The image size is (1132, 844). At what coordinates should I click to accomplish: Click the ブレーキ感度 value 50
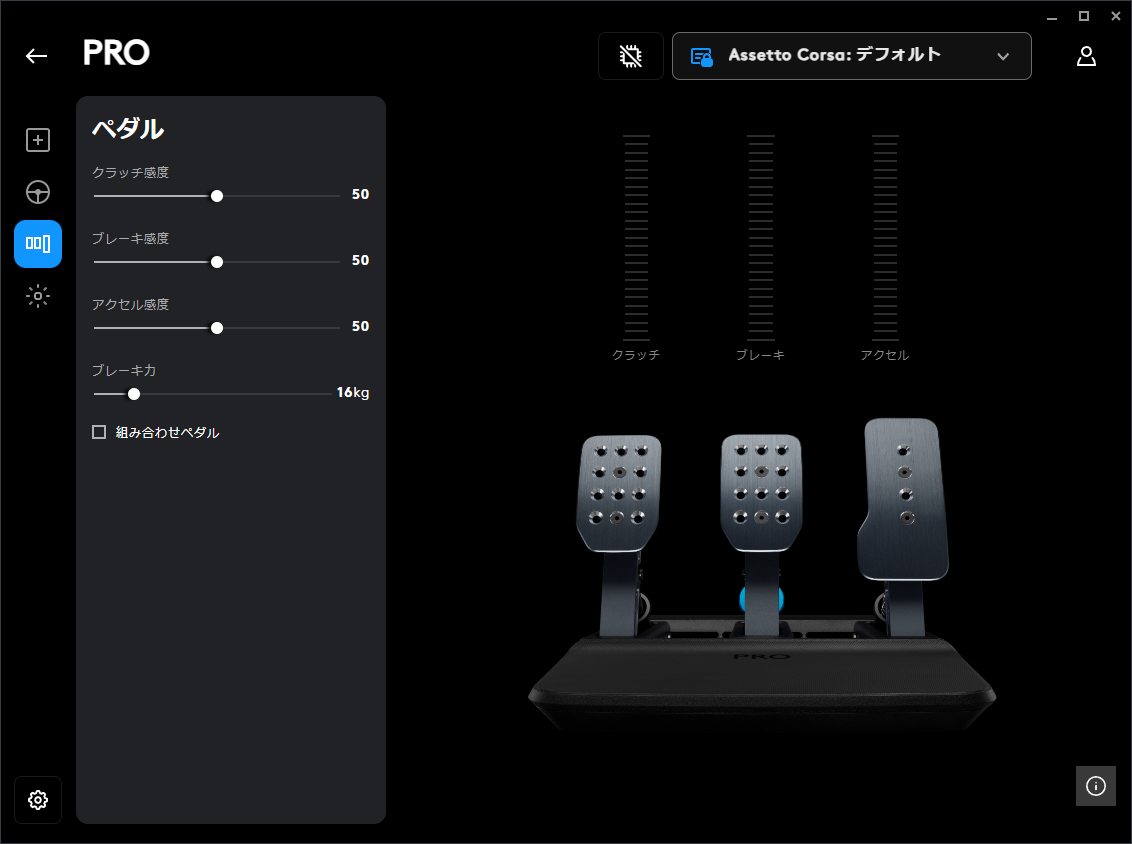360,260
